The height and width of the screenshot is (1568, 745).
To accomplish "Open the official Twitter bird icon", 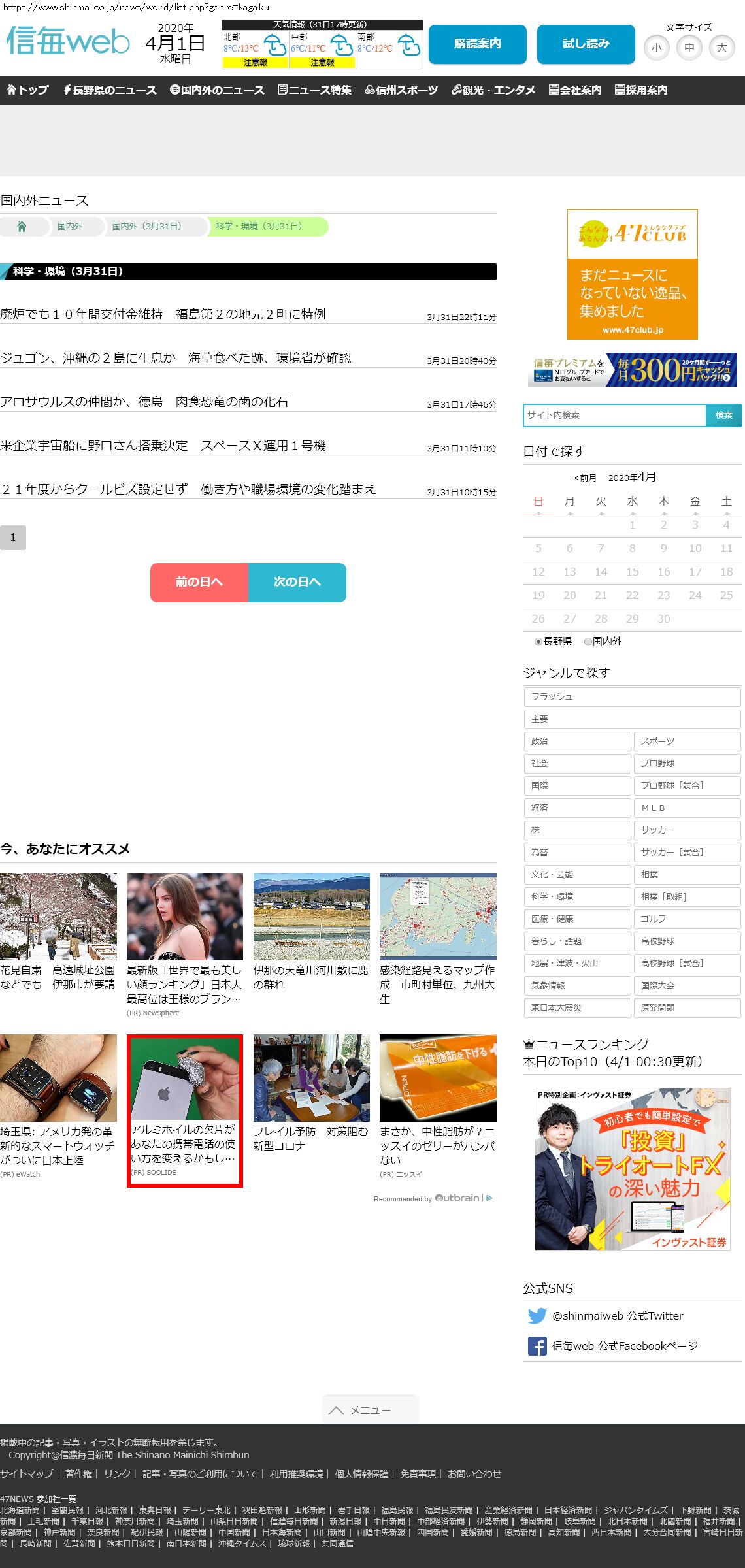I will (x=537, y=1316).
